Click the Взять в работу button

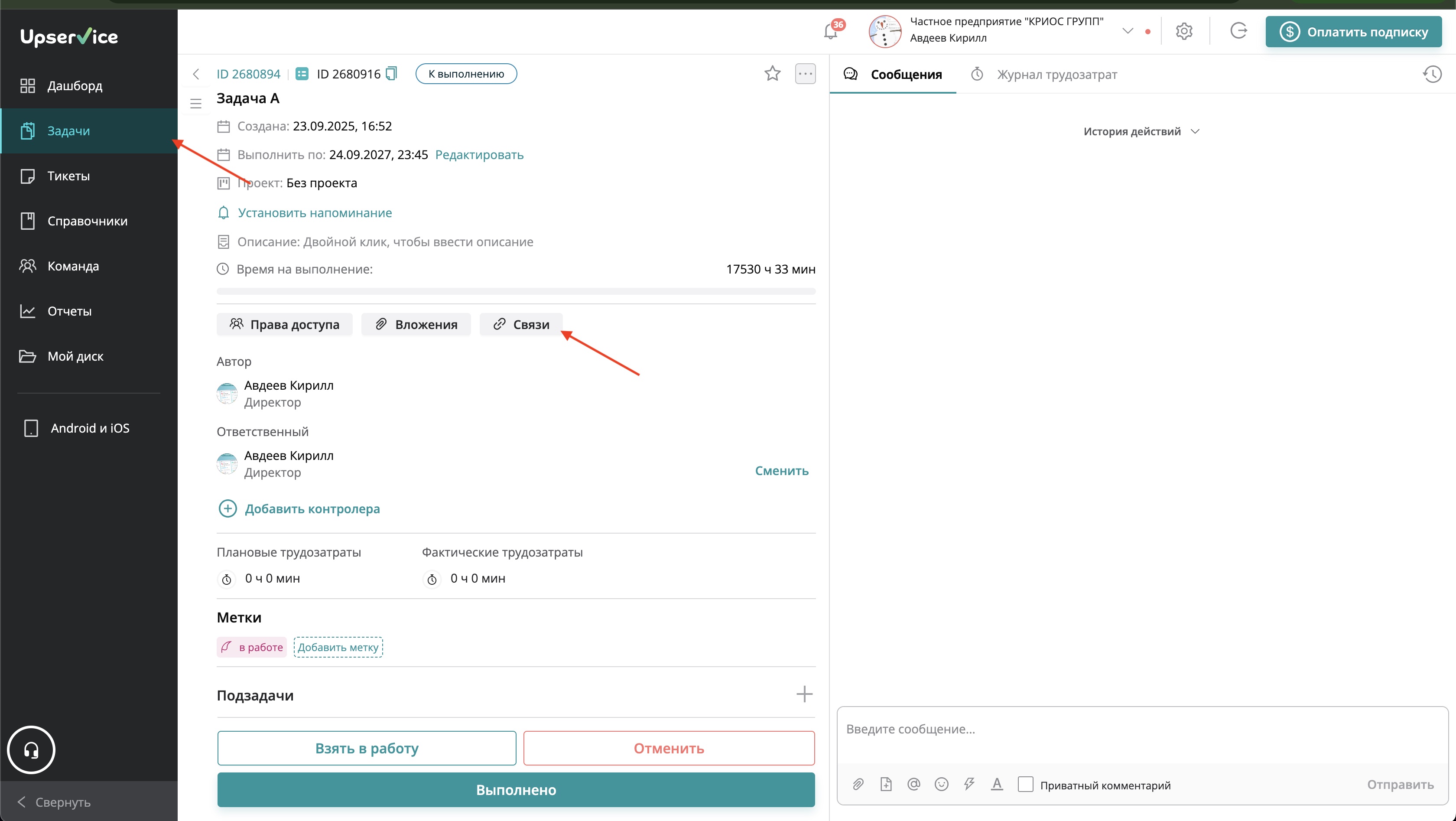[366, 748]
